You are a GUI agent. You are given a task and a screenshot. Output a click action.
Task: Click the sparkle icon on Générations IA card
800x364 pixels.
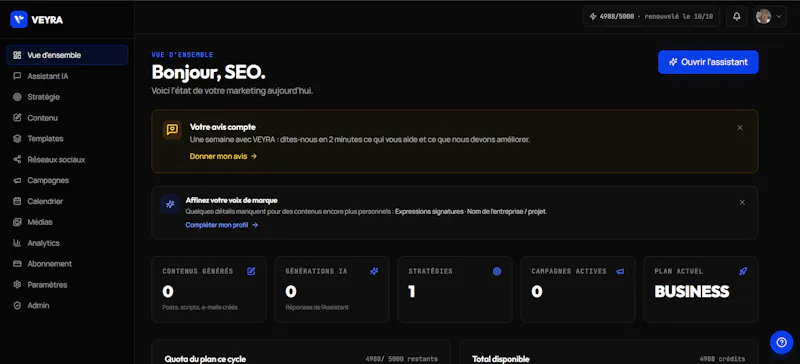click(374, 272)
